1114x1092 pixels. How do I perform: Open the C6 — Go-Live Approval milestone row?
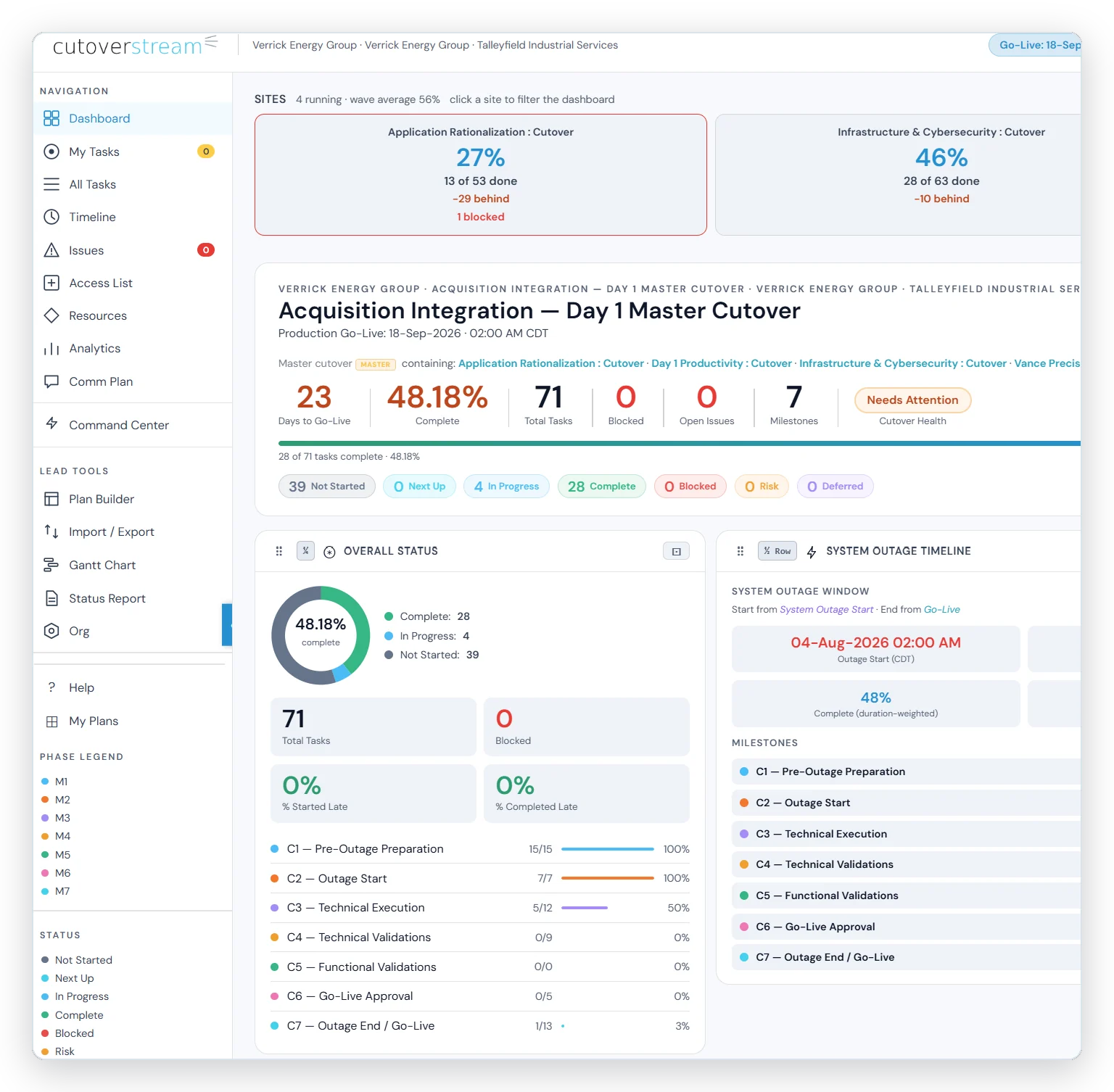[x=907, y=927]
